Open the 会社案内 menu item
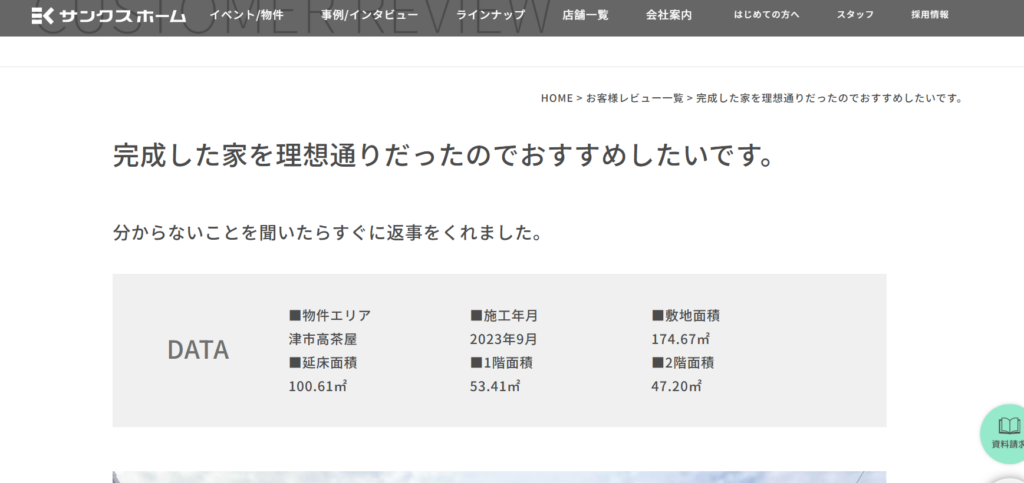 [x=669, y=15]
